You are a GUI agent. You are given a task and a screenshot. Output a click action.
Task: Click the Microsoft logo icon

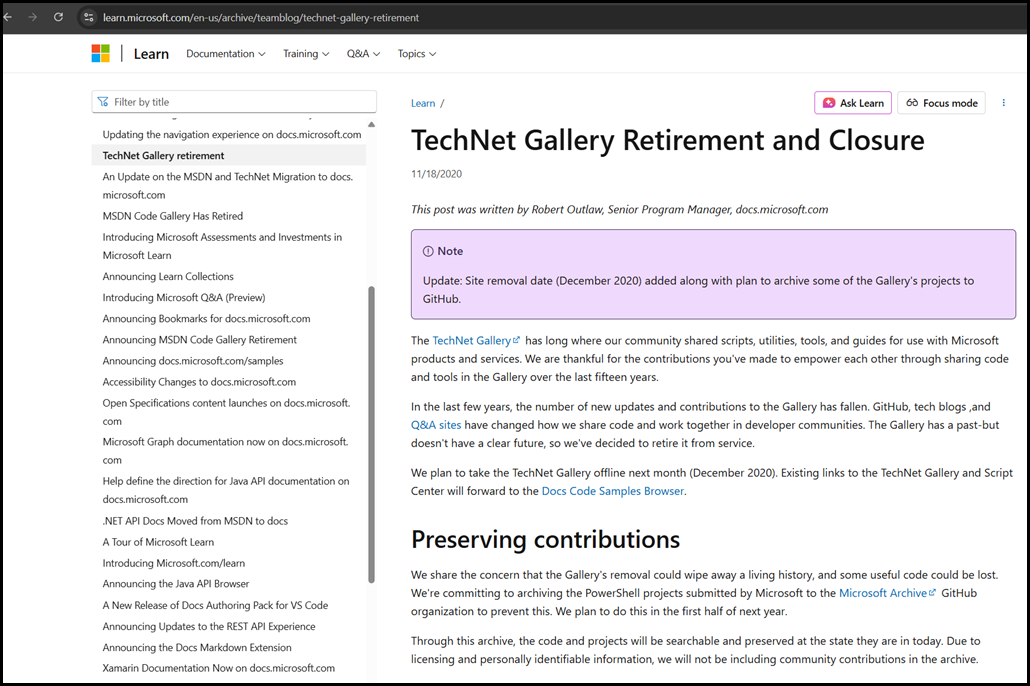pos(101,54)
